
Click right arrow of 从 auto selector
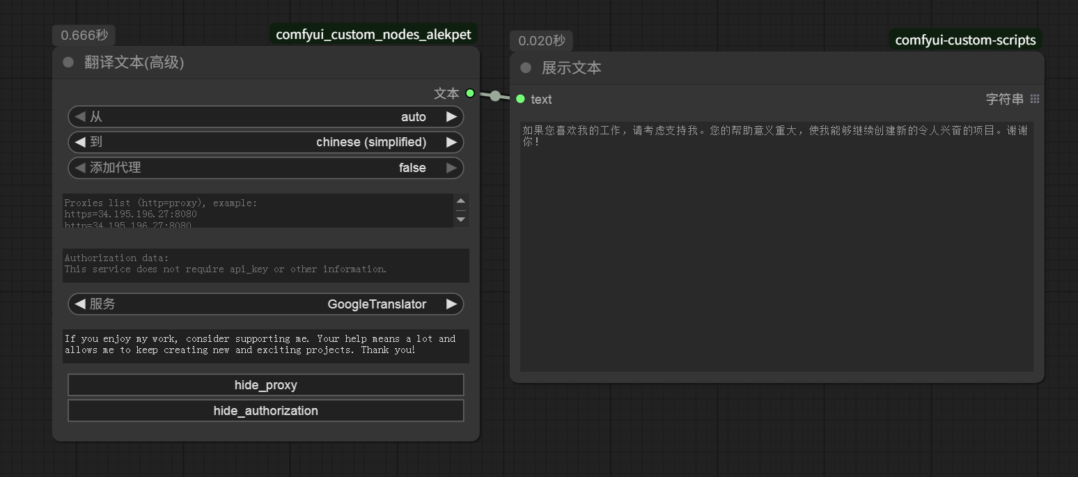coord(452,117)
